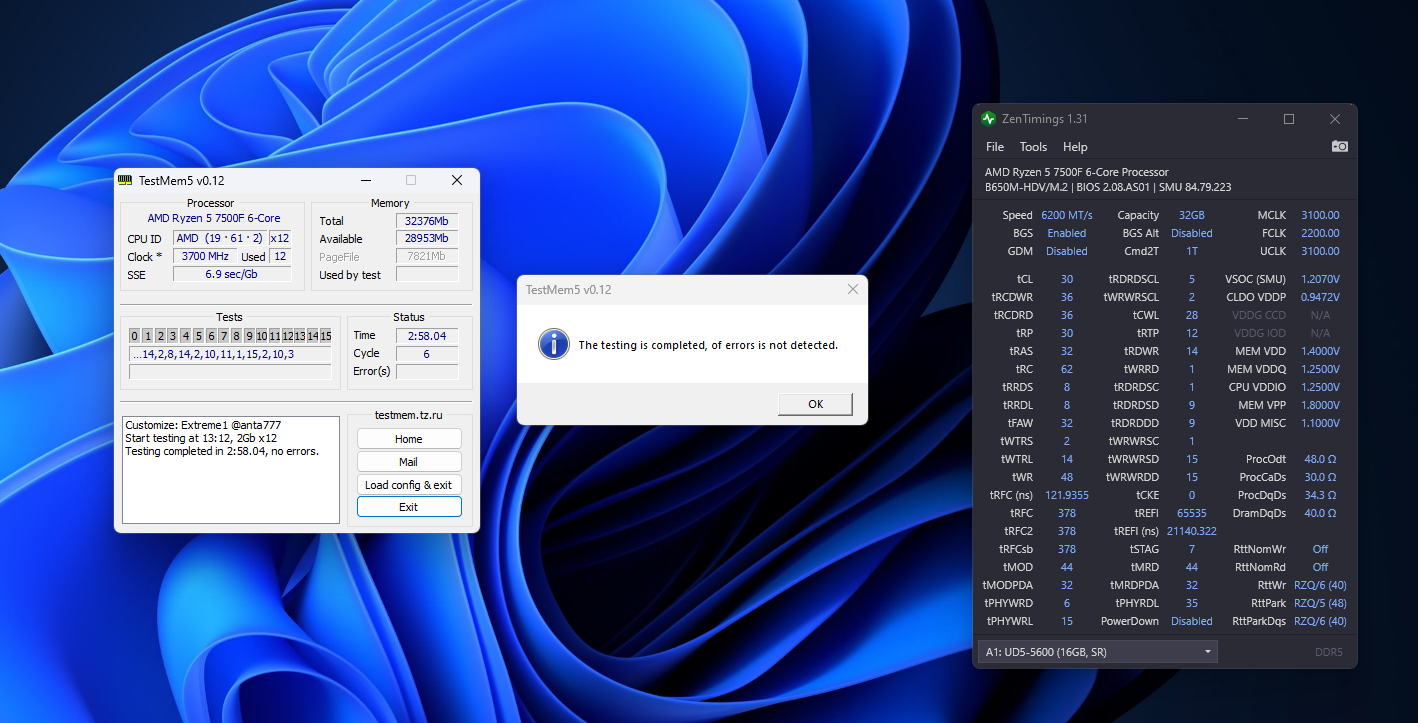
Task: Open the File menu in ZenTimings
Action: pos(995,147)
